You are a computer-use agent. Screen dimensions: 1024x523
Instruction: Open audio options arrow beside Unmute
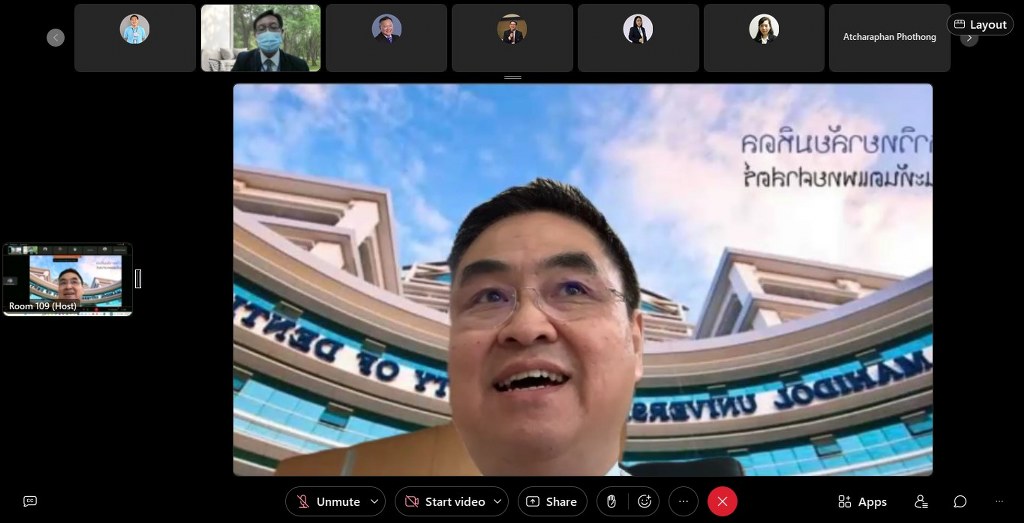pos(375,501)
